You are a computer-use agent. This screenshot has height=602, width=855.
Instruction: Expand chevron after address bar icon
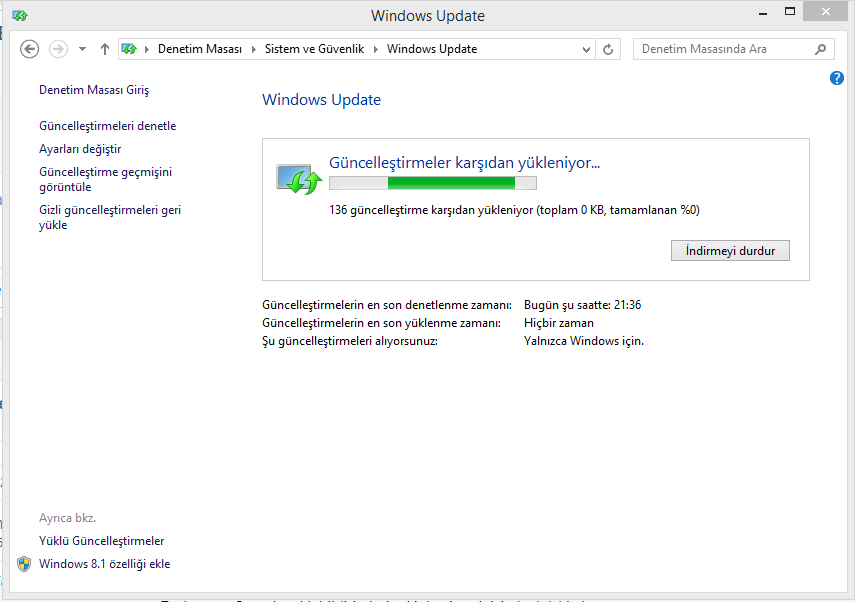[x=147, y=49]
